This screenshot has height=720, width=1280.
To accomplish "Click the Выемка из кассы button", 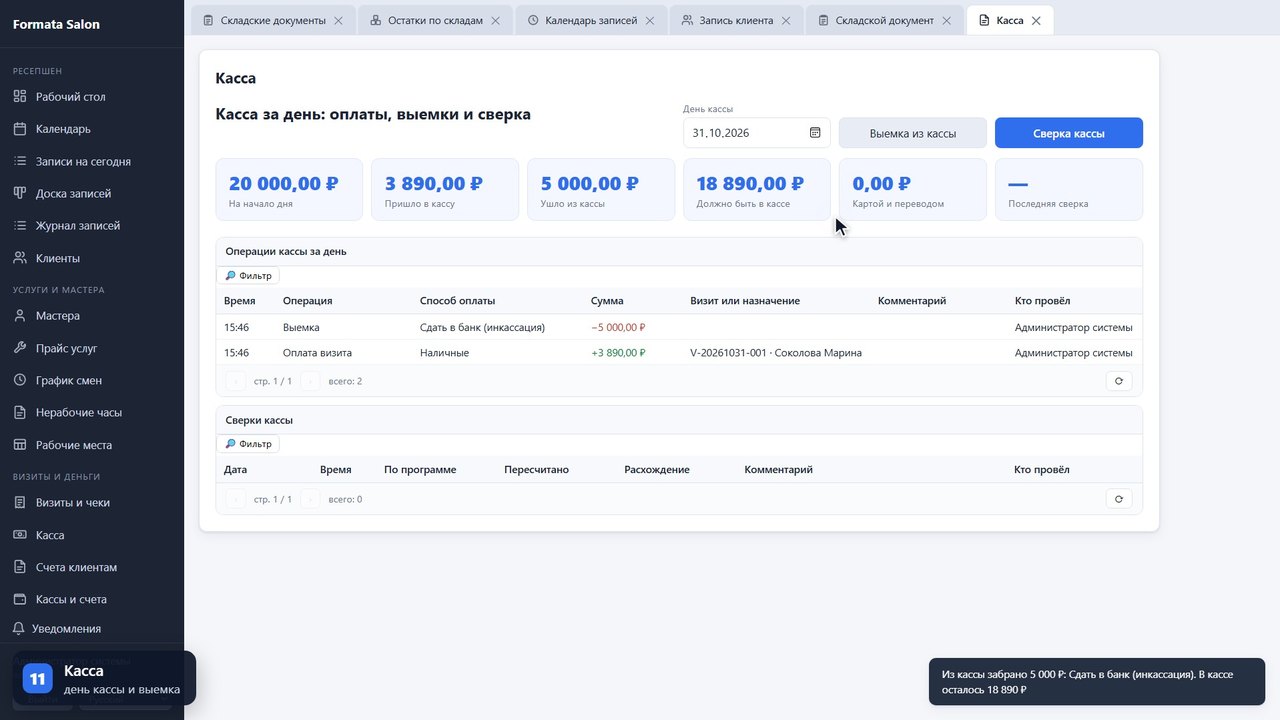I will tap(913, 133).
